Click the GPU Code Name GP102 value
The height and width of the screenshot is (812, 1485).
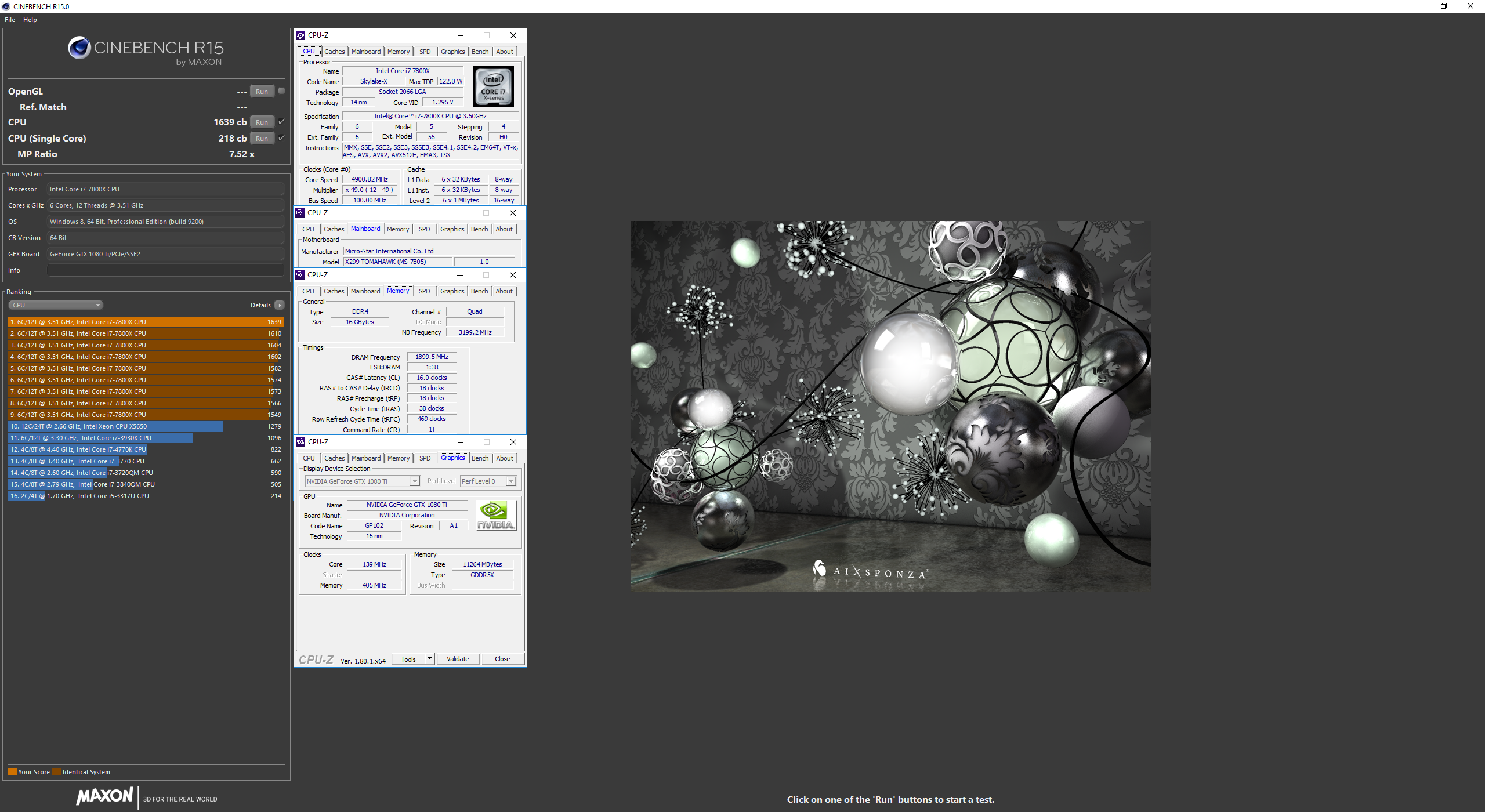tap(374, 526)
